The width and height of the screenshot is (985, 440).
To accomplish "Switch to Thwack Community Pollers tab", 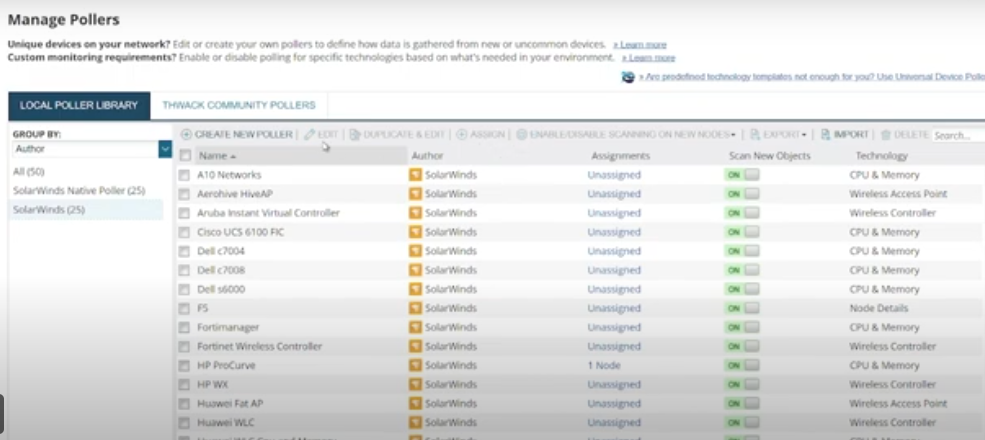I will (239, 106).
